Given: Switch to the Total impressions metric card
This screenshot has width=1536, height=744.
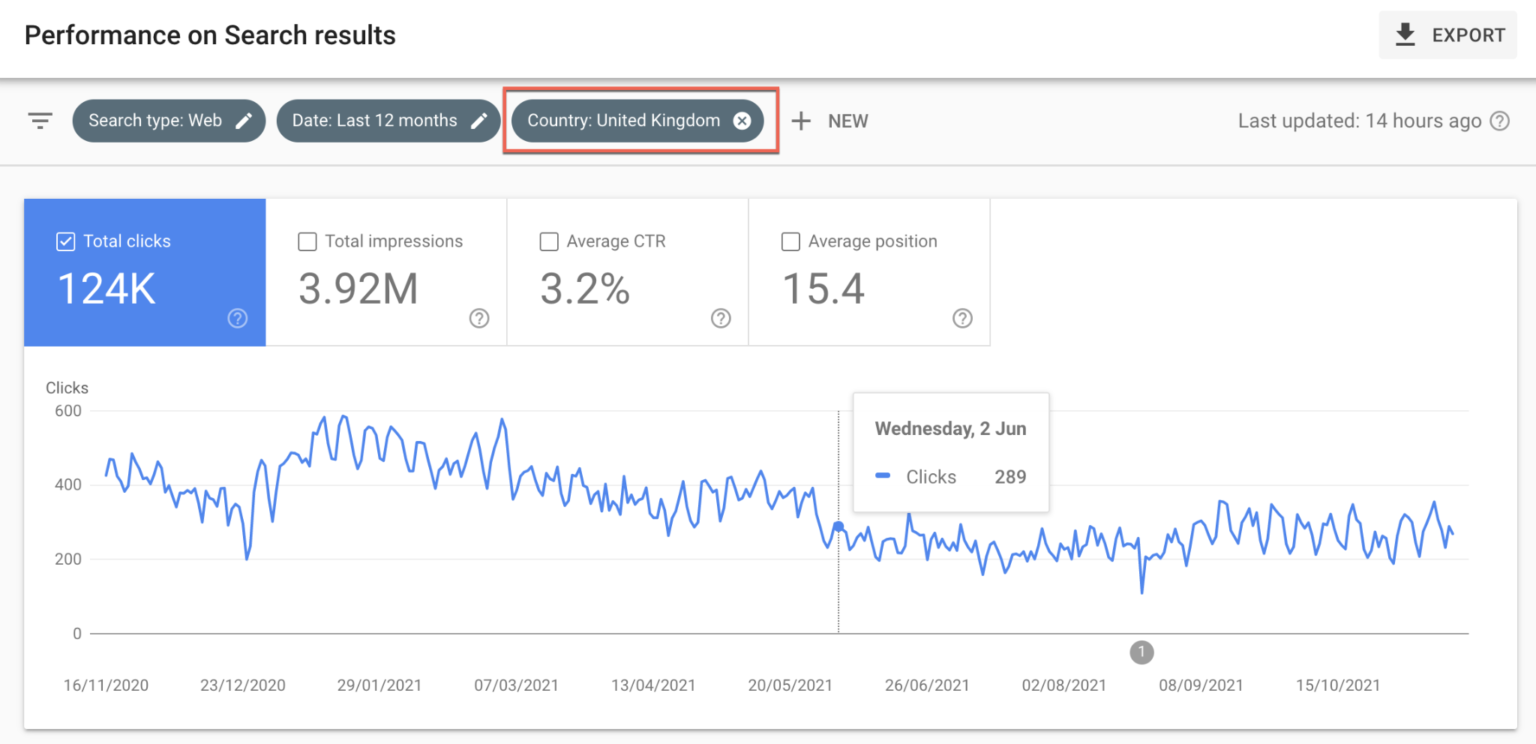Looking at the screenshot, I should [386, 272].
